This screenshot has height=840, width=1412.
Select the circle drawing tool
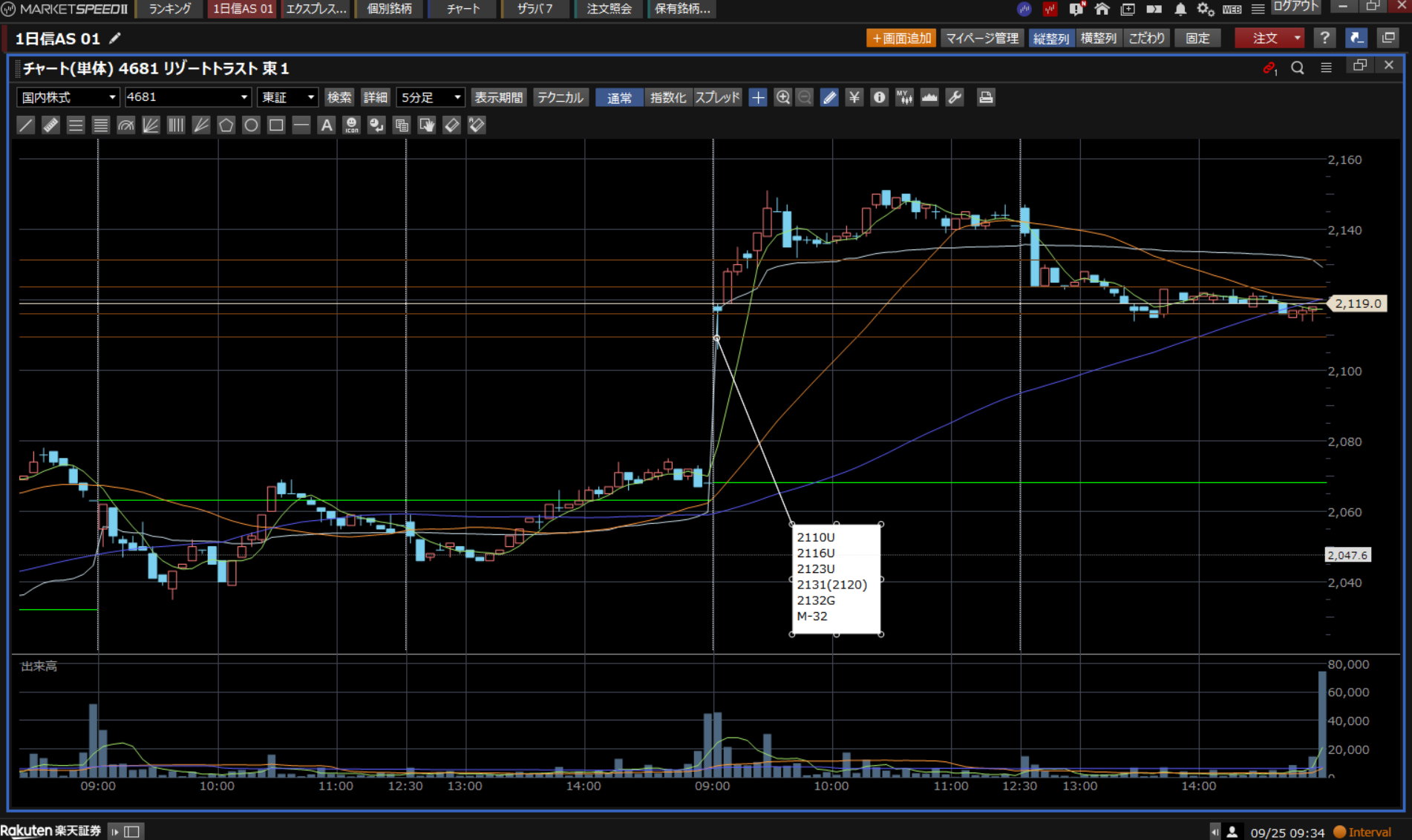click(251, 125)
